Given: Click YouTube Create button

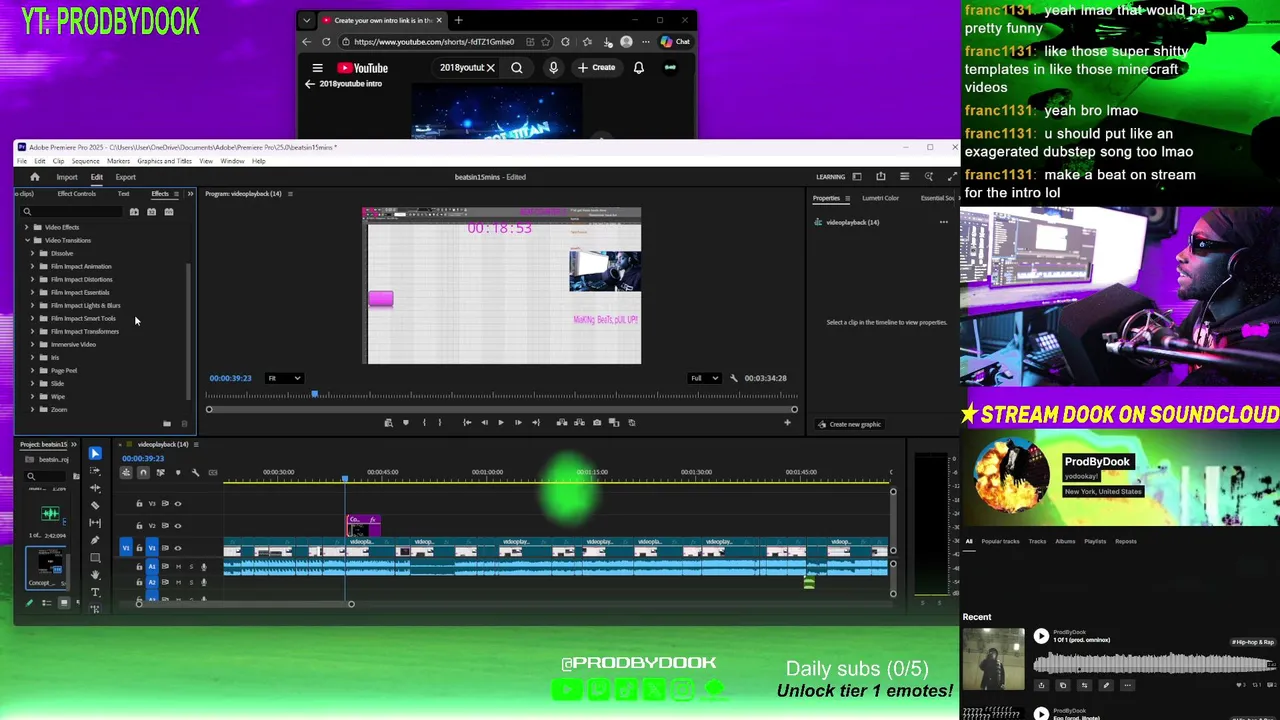Looking at the screenshot, I should (596, 68).
